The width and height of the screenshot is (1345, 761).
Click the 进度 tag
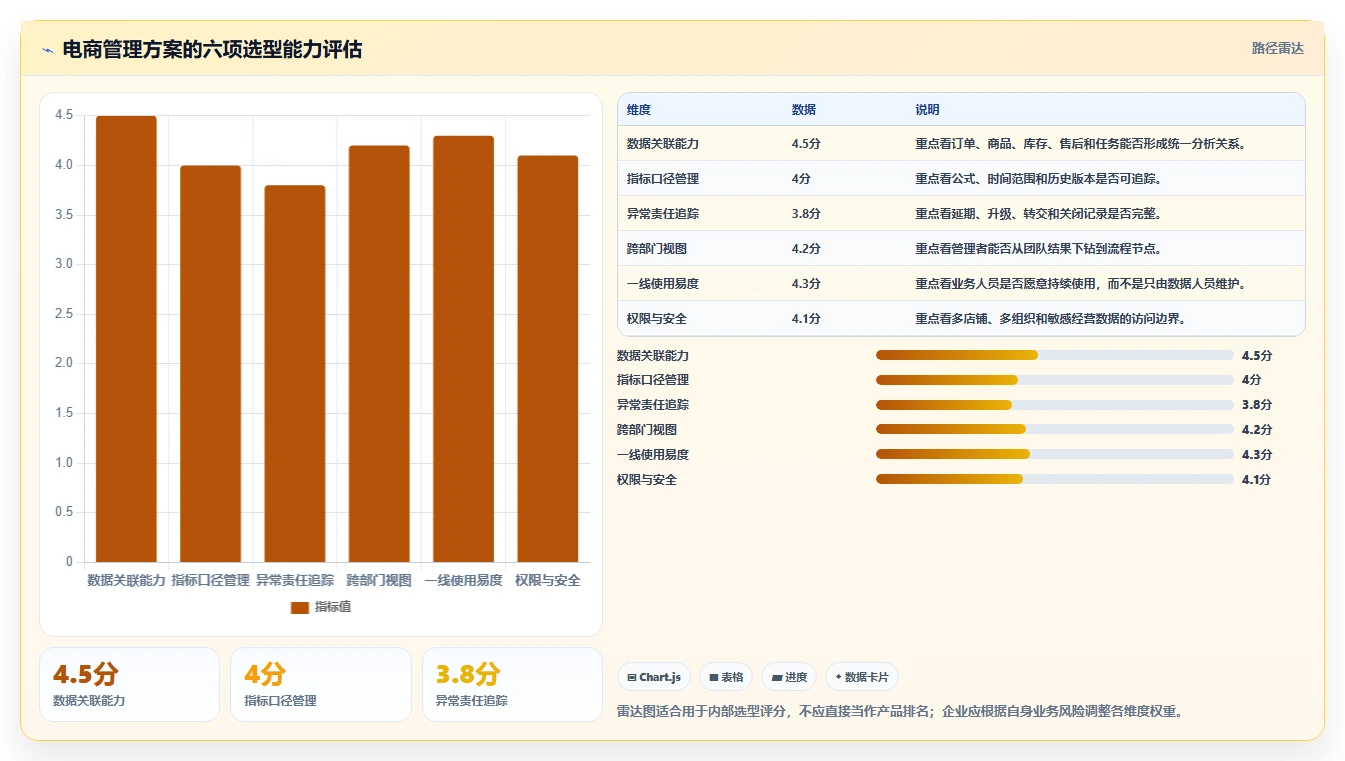tap(789, 677)
